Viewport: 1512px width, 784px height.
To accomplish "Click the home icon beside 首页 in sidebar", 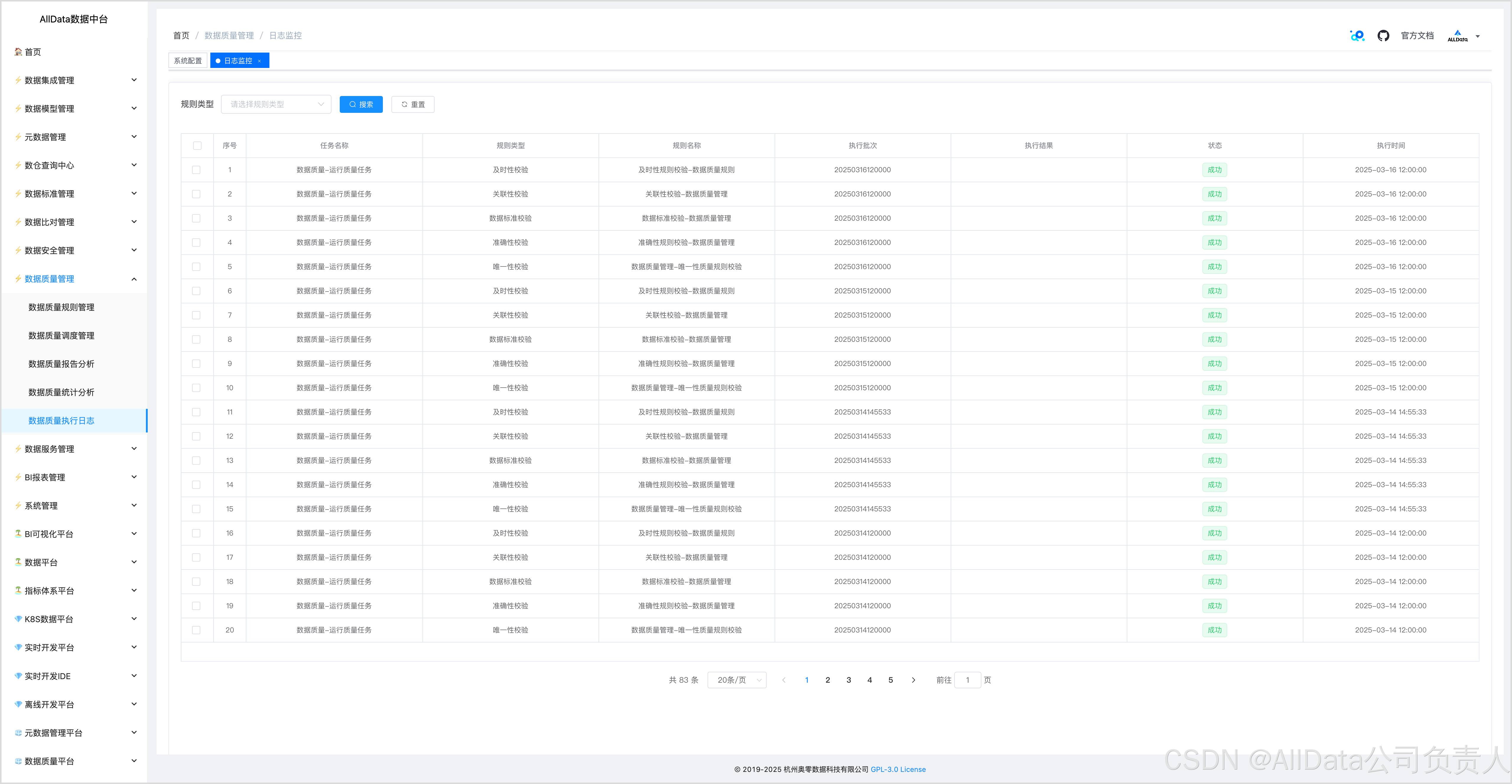I will [x=18, y=52].
